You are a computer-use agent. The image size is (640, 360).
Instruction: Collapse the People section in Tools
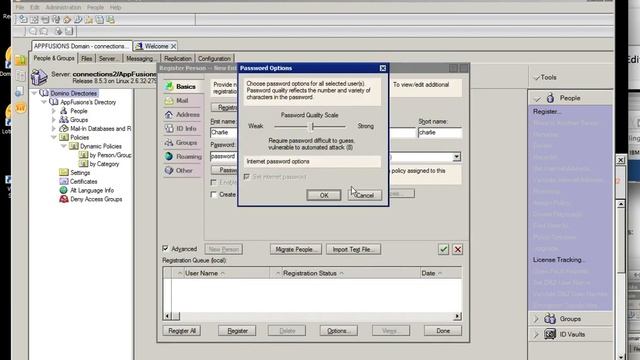click(x=537, y=98)
